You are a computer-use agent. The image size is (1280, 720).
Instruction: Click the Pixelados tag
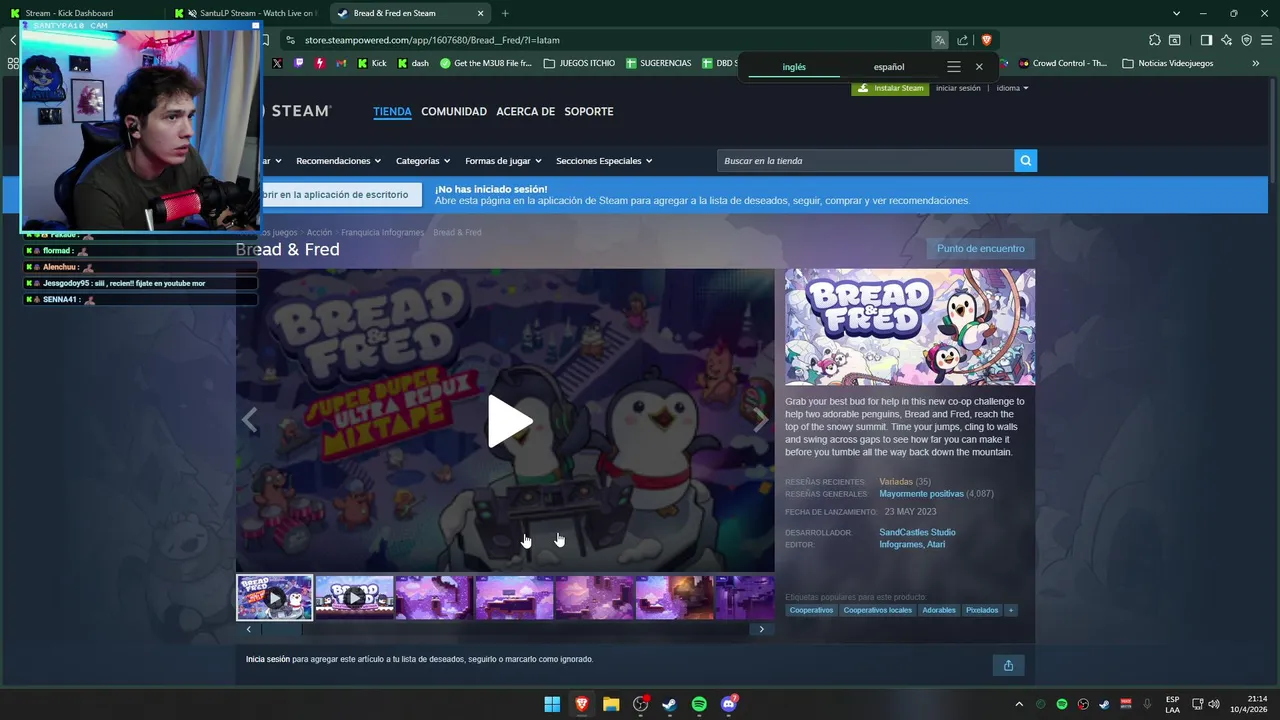[982, 610]
